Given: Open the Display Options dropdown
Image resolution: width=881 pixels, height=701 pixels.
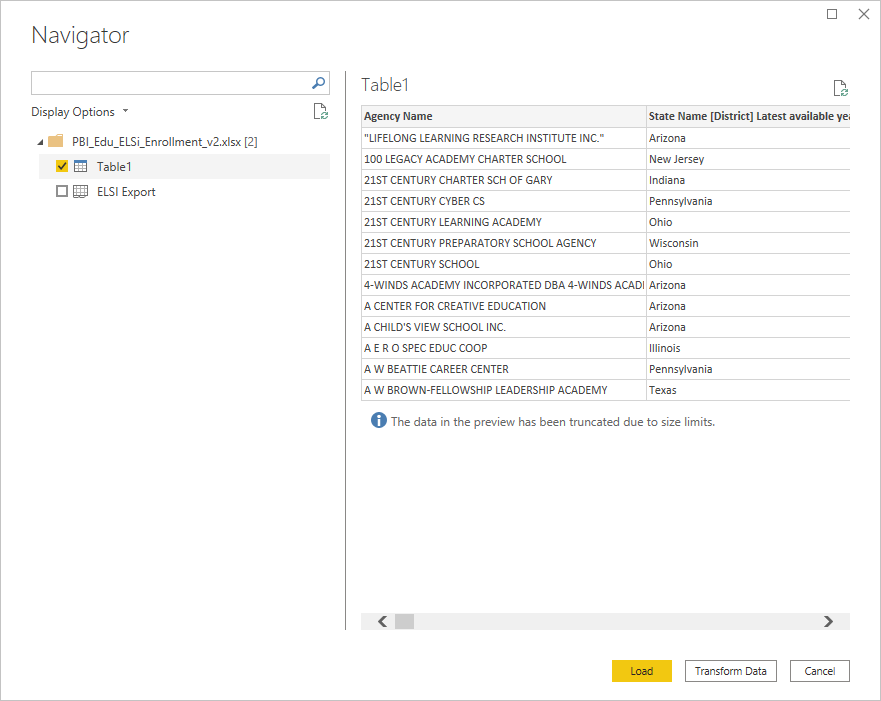Looking at the screenshot, I should click(x=80, y=111).
